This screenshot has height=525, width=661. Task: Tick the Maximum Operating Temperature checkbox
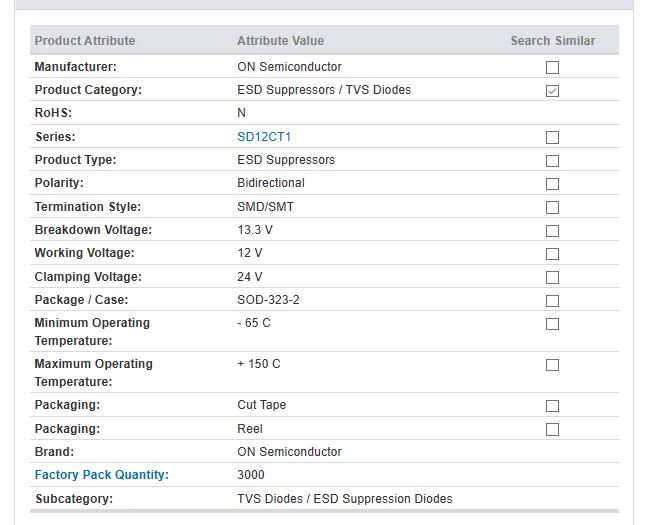coord(552,365)
